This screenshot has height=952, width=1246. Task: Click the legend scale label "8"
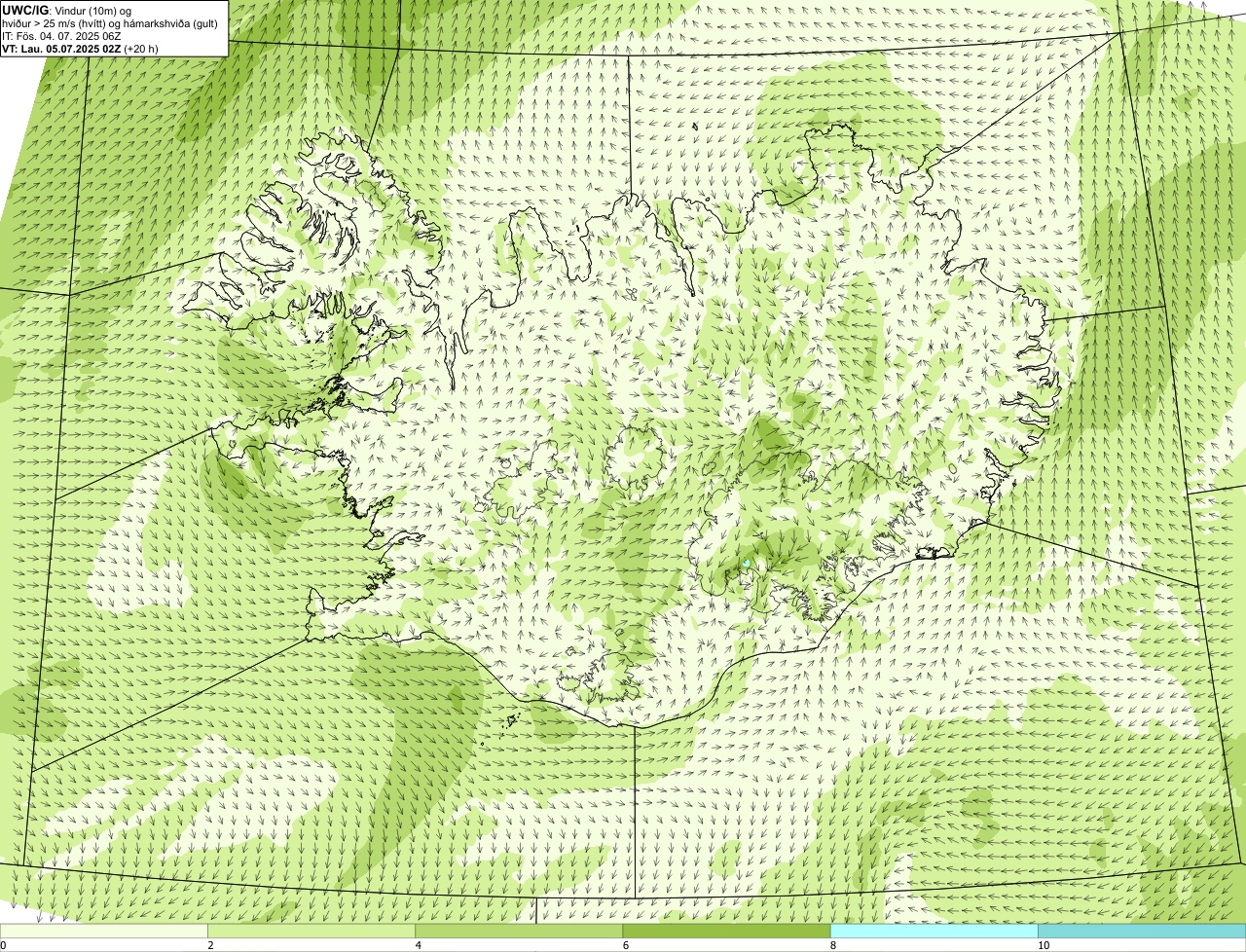[832, 945]
